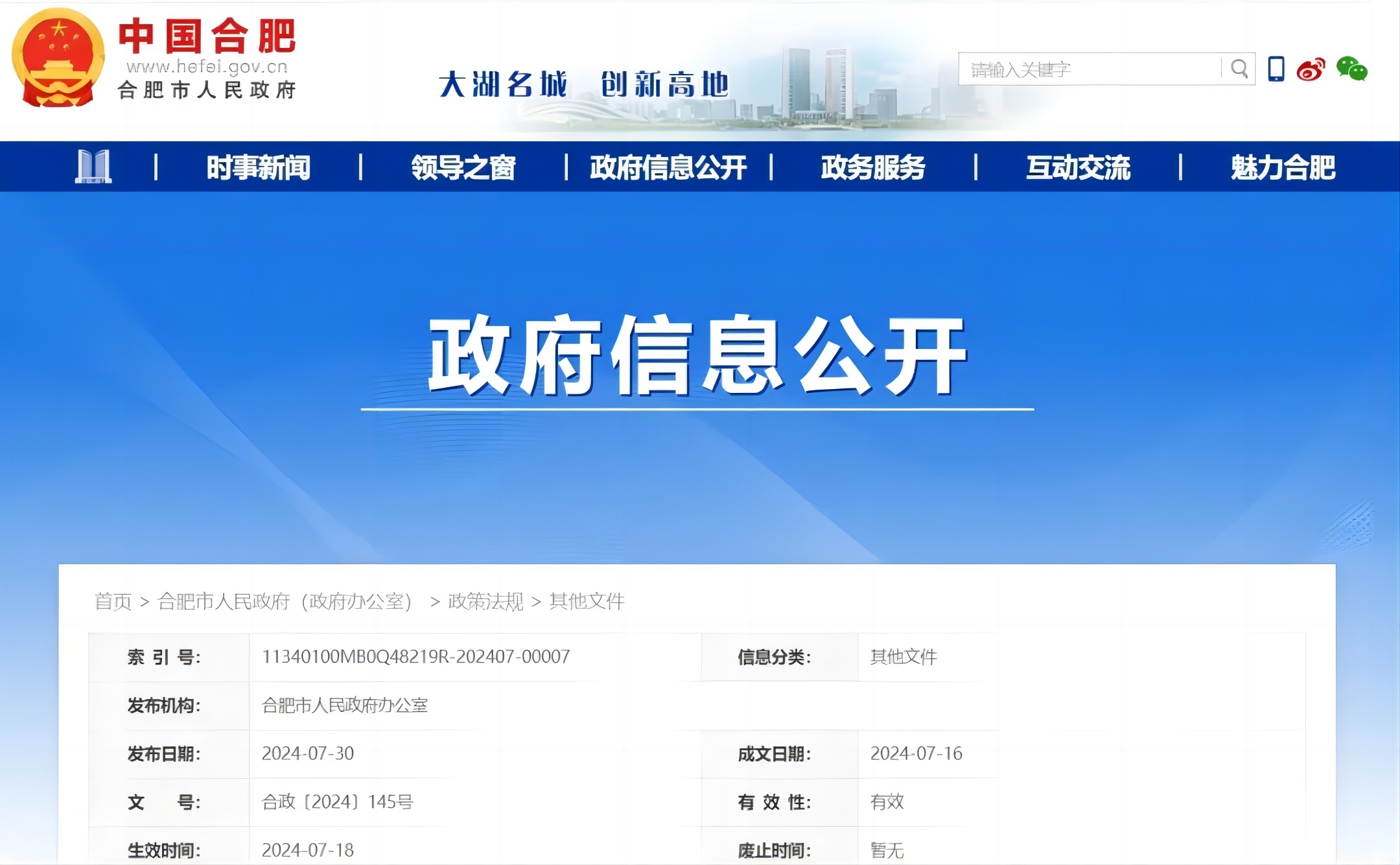Open the 政府信息公开 navigation item
The width and height of the screenshot is (1400, 865).
[668, 167]
